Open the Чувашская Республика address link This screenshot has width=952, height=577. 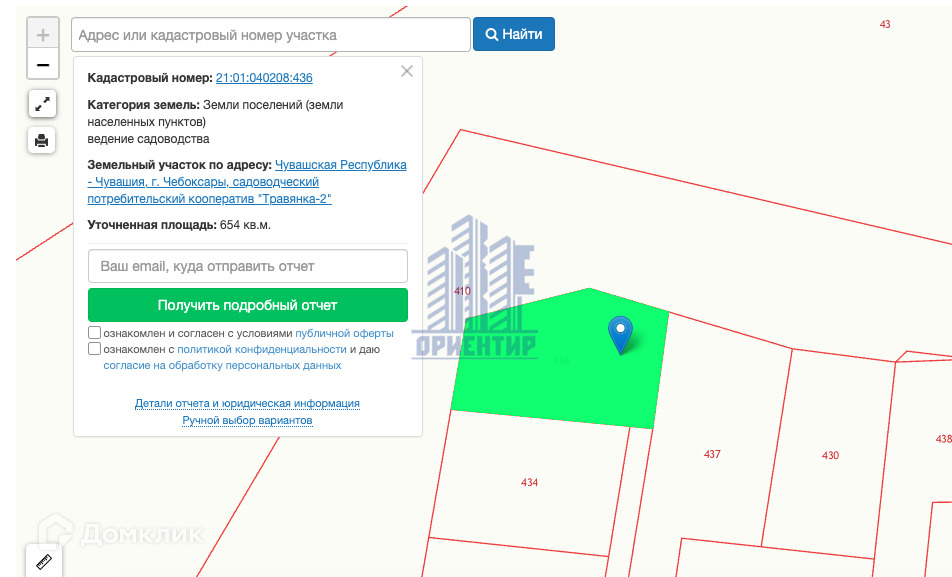tap(247, 182)
